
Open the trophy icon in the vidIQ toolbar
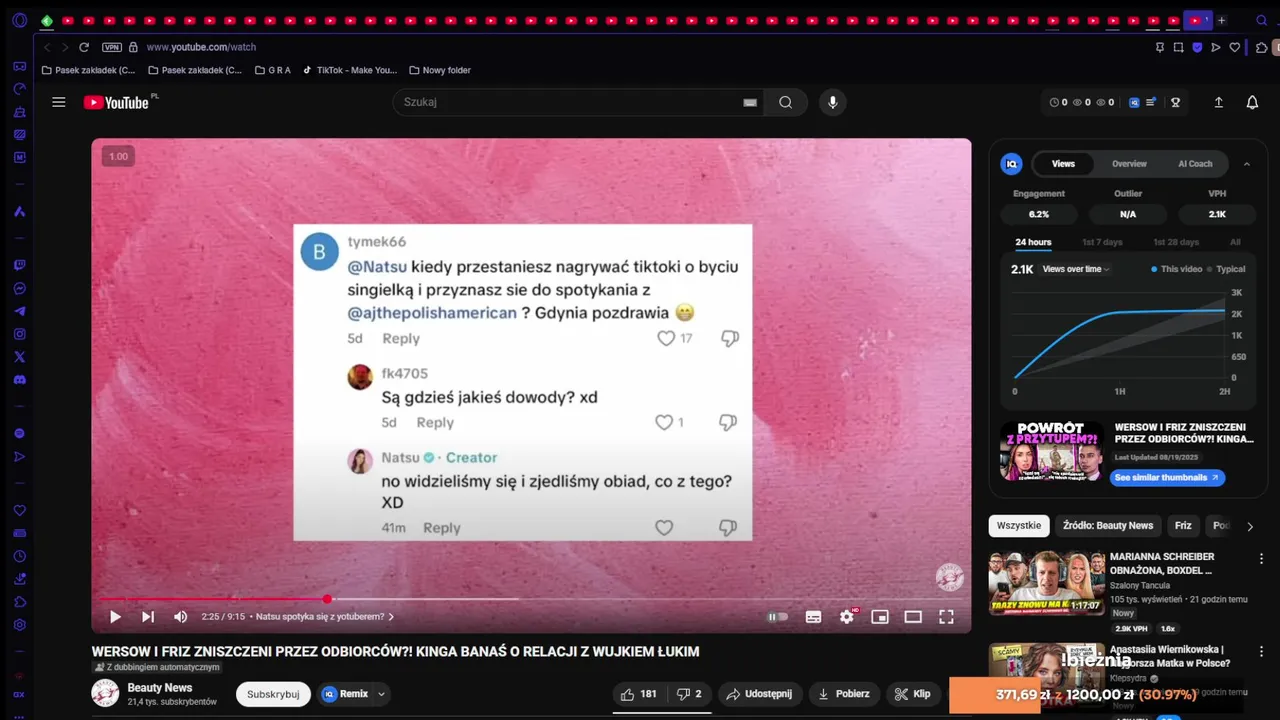(1176, 102)
